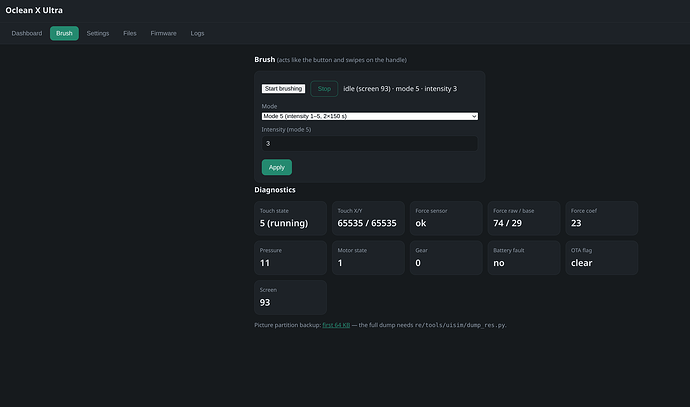Screen dimensions: 690x407
Task: Click the OTA flag clear value
Action: [x=581, y=263]
